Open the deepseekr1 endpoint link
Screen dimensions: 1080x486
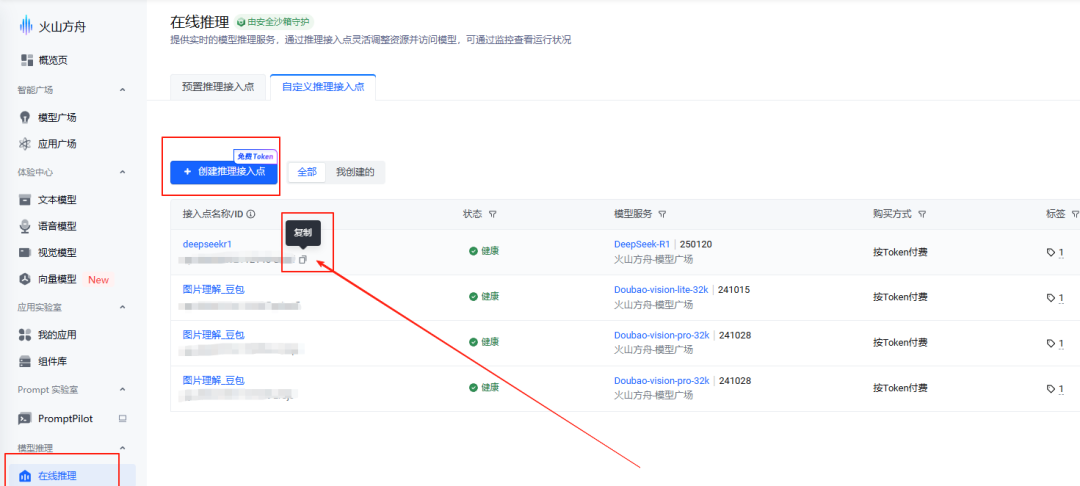tap(207, 244)
